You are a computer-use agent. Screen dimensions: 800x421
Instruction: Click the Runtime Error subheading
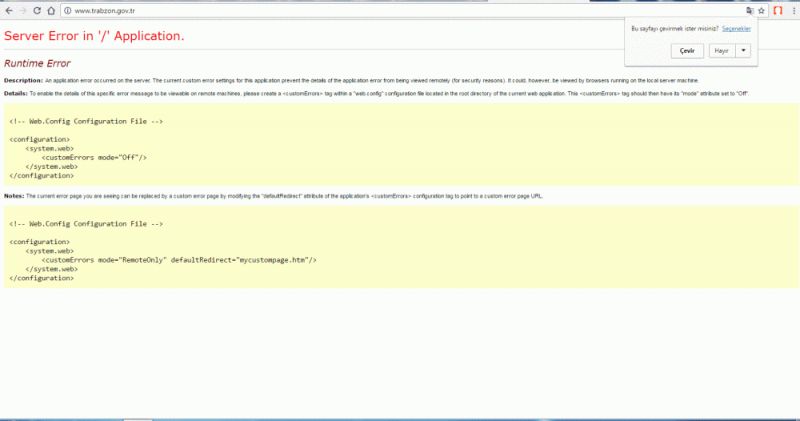pyautogui.click(x=37, y=63)
